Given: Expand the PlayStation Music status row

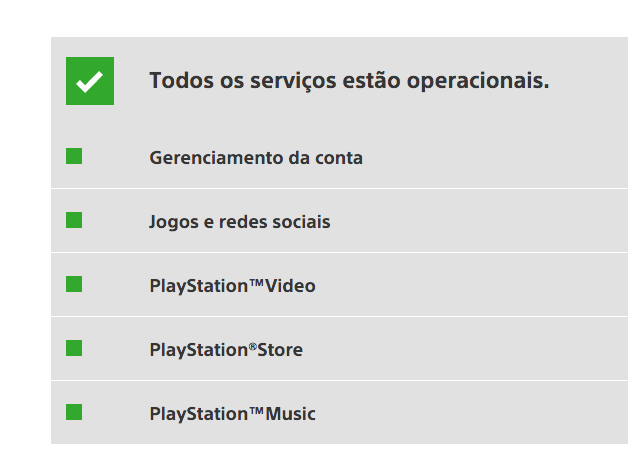Looking at the screenshot, I should (340, 413).
